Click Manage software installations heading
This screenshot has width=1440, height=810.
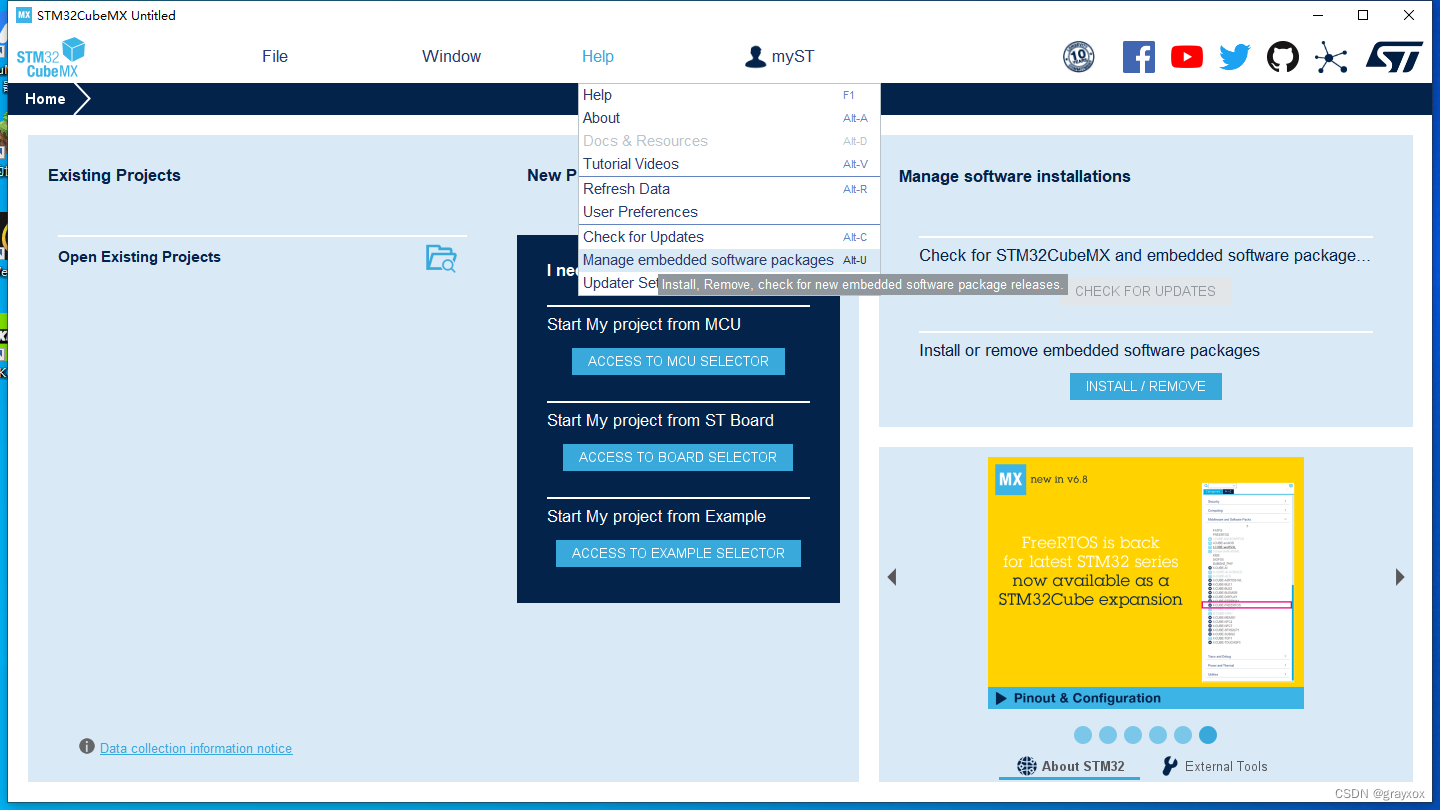pyautogui.click(x=1014, y=176)
